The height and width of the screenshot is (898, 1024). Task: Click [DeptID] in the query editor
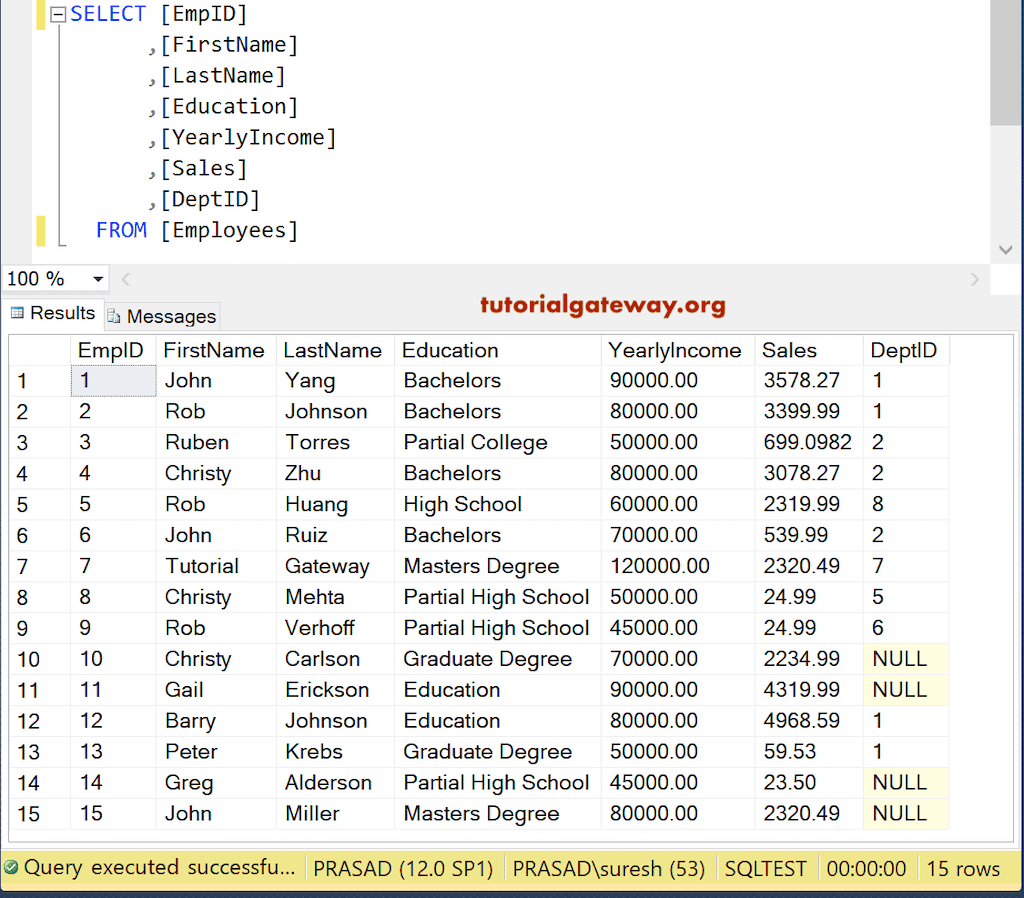click(x=210, y=199)
